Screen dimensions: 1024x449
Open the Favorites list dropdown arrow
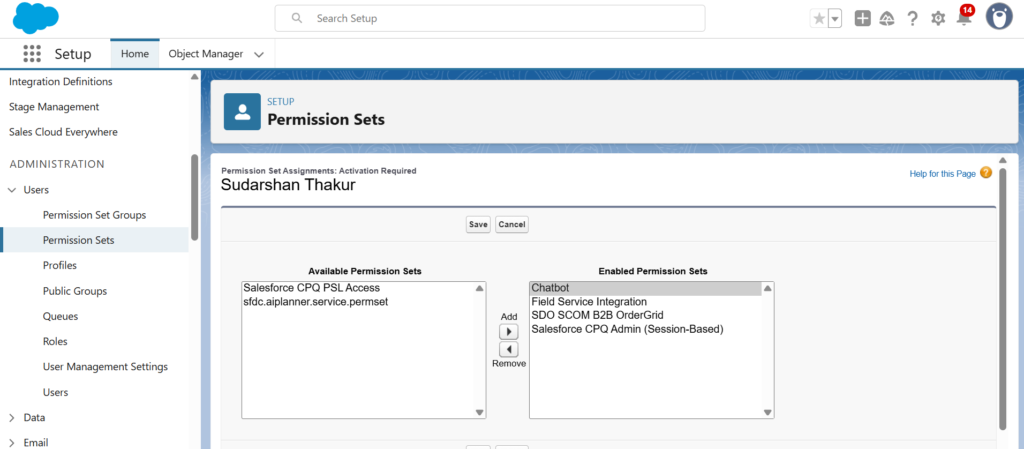[x=835, y=19]
